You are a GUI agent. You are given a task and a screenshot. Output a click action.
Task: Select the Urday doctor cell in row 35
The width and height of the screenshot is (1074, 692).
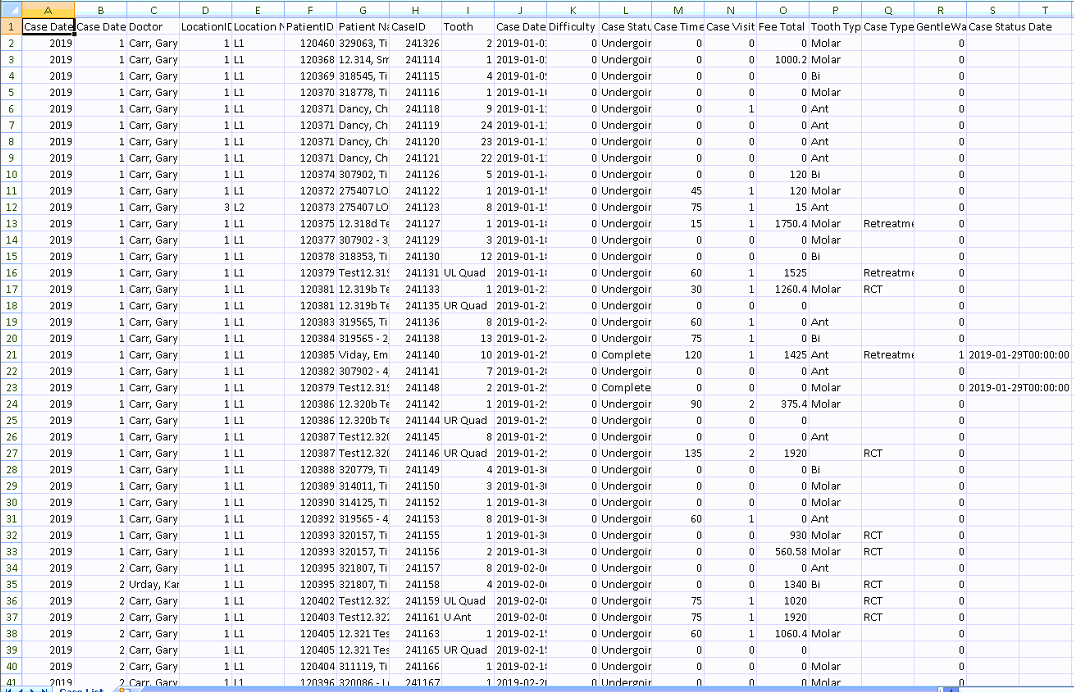click(153, 584)
